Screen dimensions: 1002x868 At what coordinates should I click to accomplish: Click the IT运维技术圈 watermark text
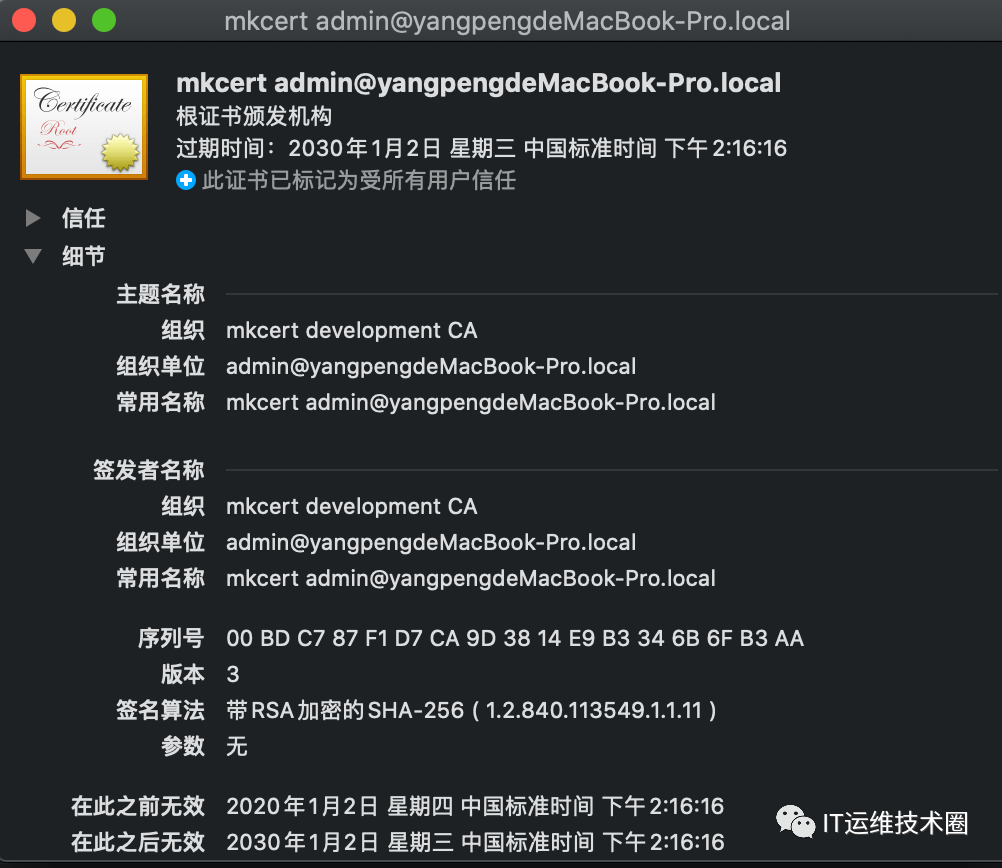pyautogui.click(x=895, y=823)
